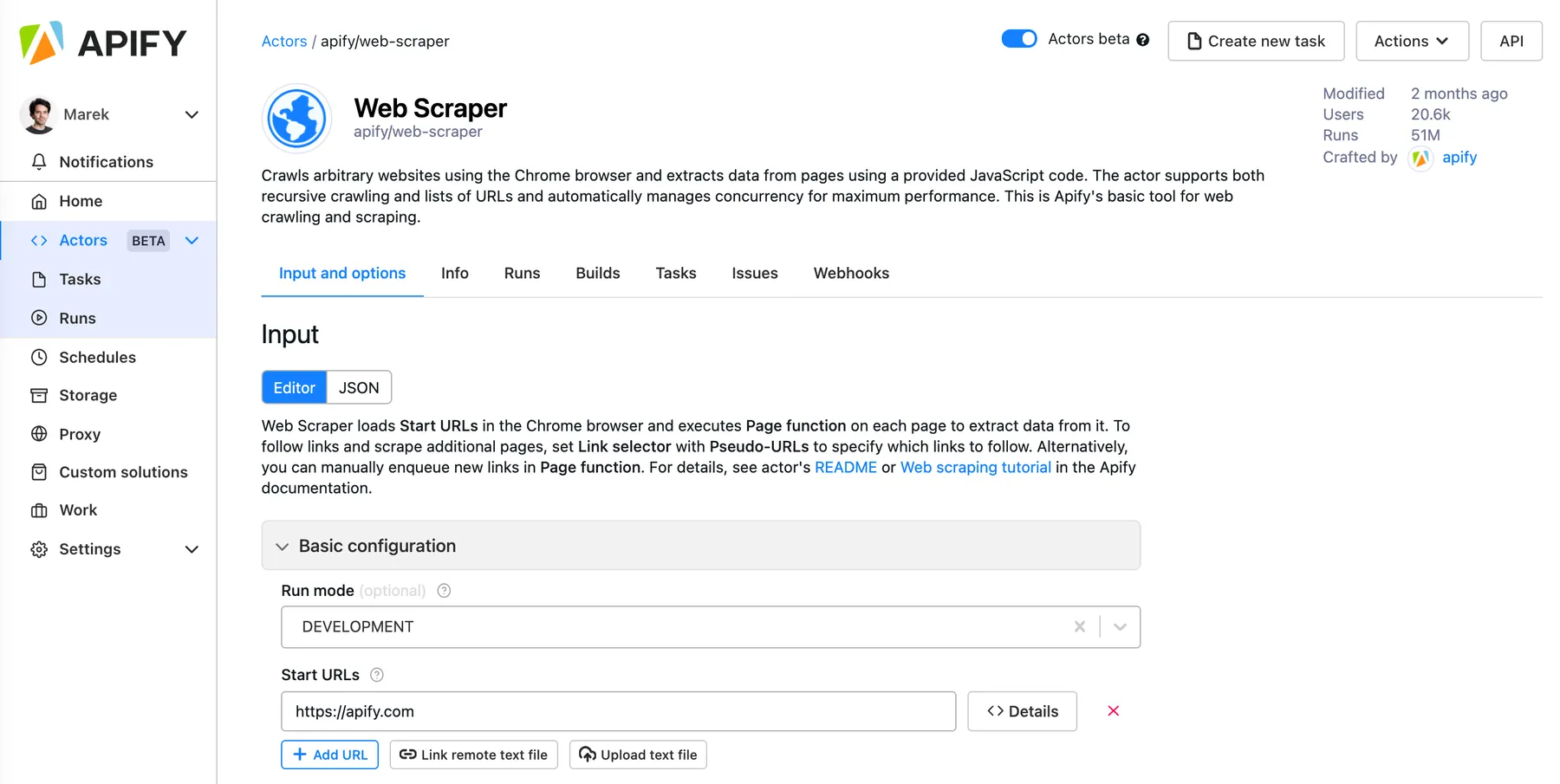Click the Home house icon
Viewport: 1560px width, 784px height.
pyautogui.click(x=39, y=201)
